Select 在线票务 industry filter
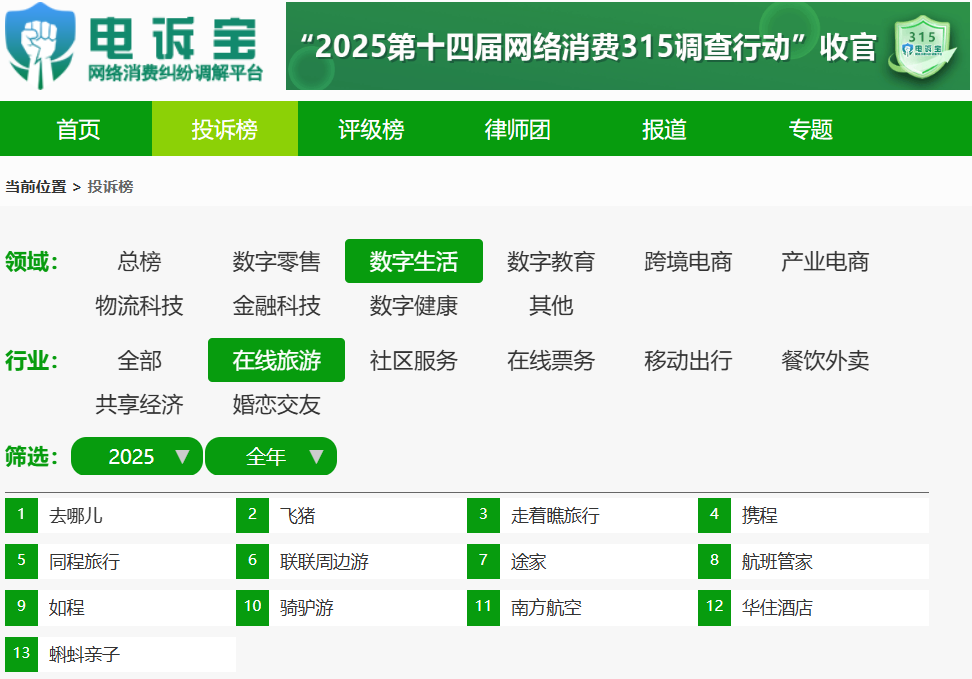The image size is (972, 679). click(x=551, y=361)
